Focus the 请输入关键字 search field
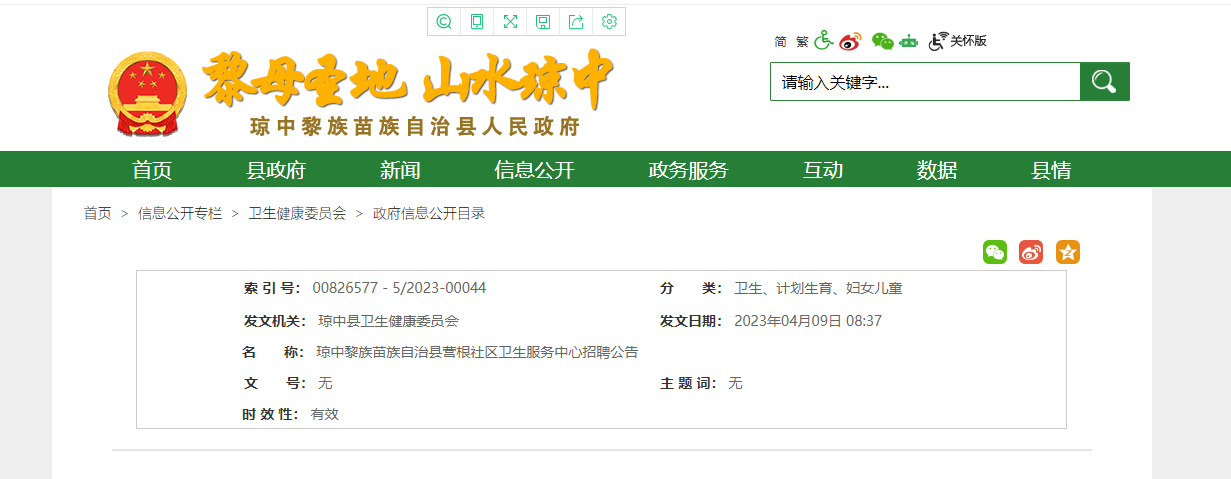The image size is (1231, 479). 925,82
